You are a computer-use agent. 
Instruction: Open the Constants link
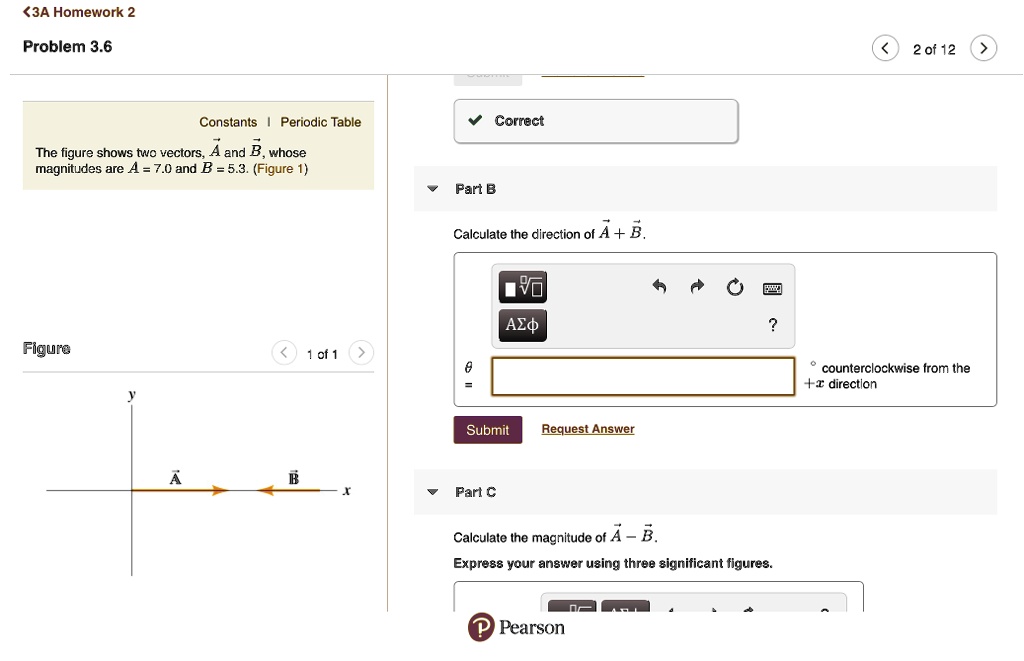(x=228, y=122)
